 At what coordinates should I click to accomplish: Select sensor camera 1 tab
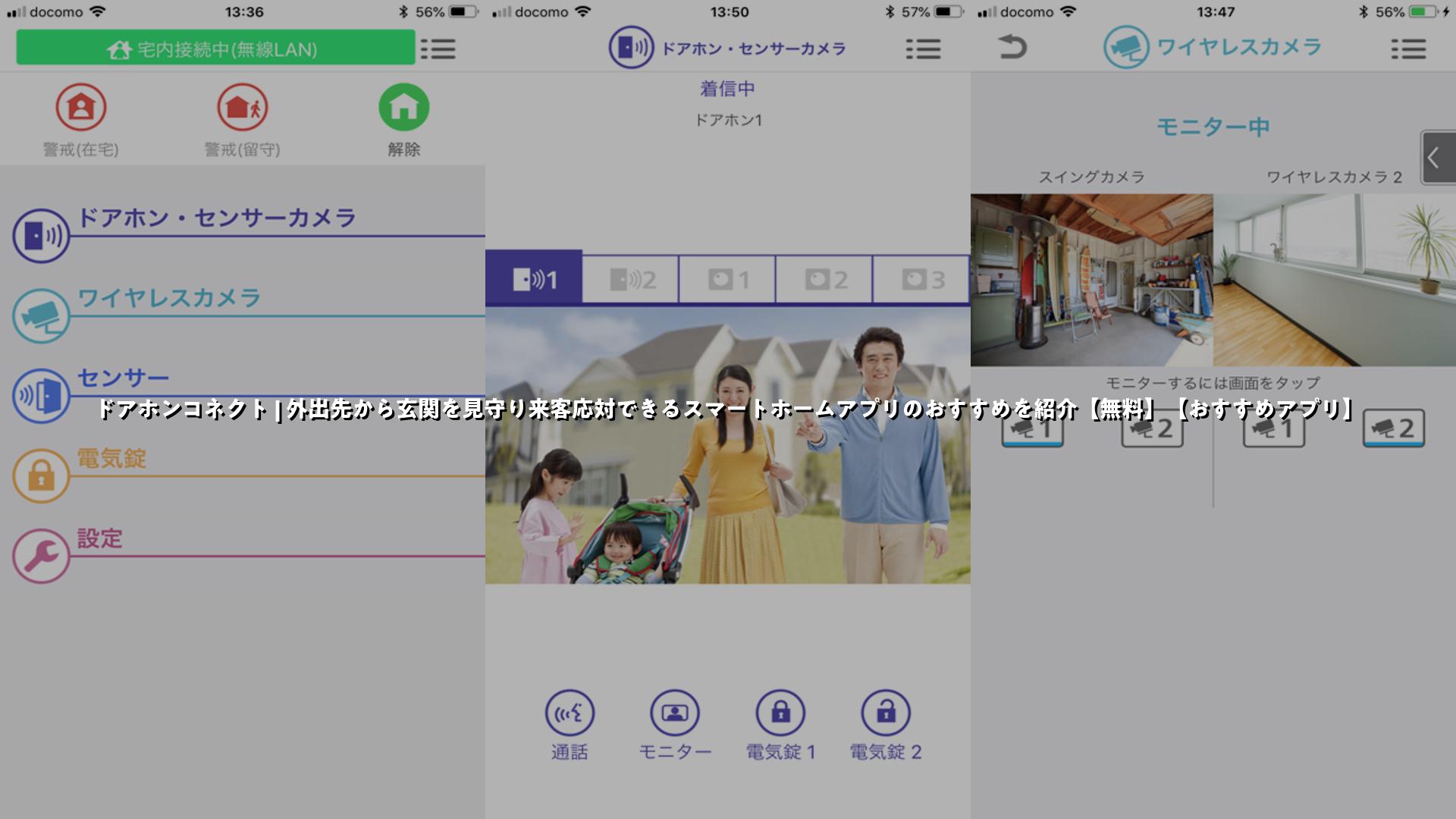(x=727, y=279)
